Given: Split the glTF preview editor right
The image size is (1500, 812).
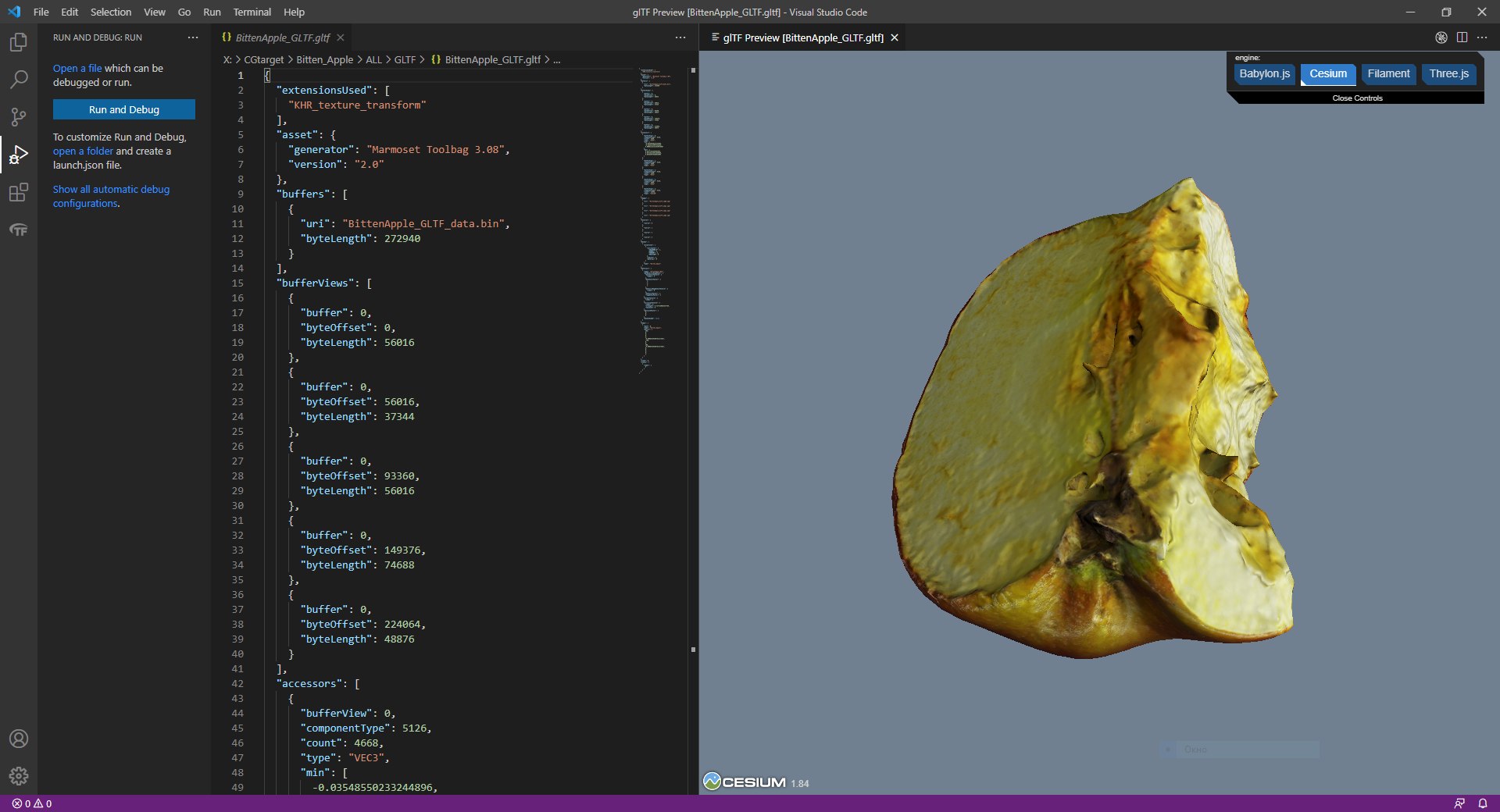Looking at the screenshot, I should point(1462,37).
